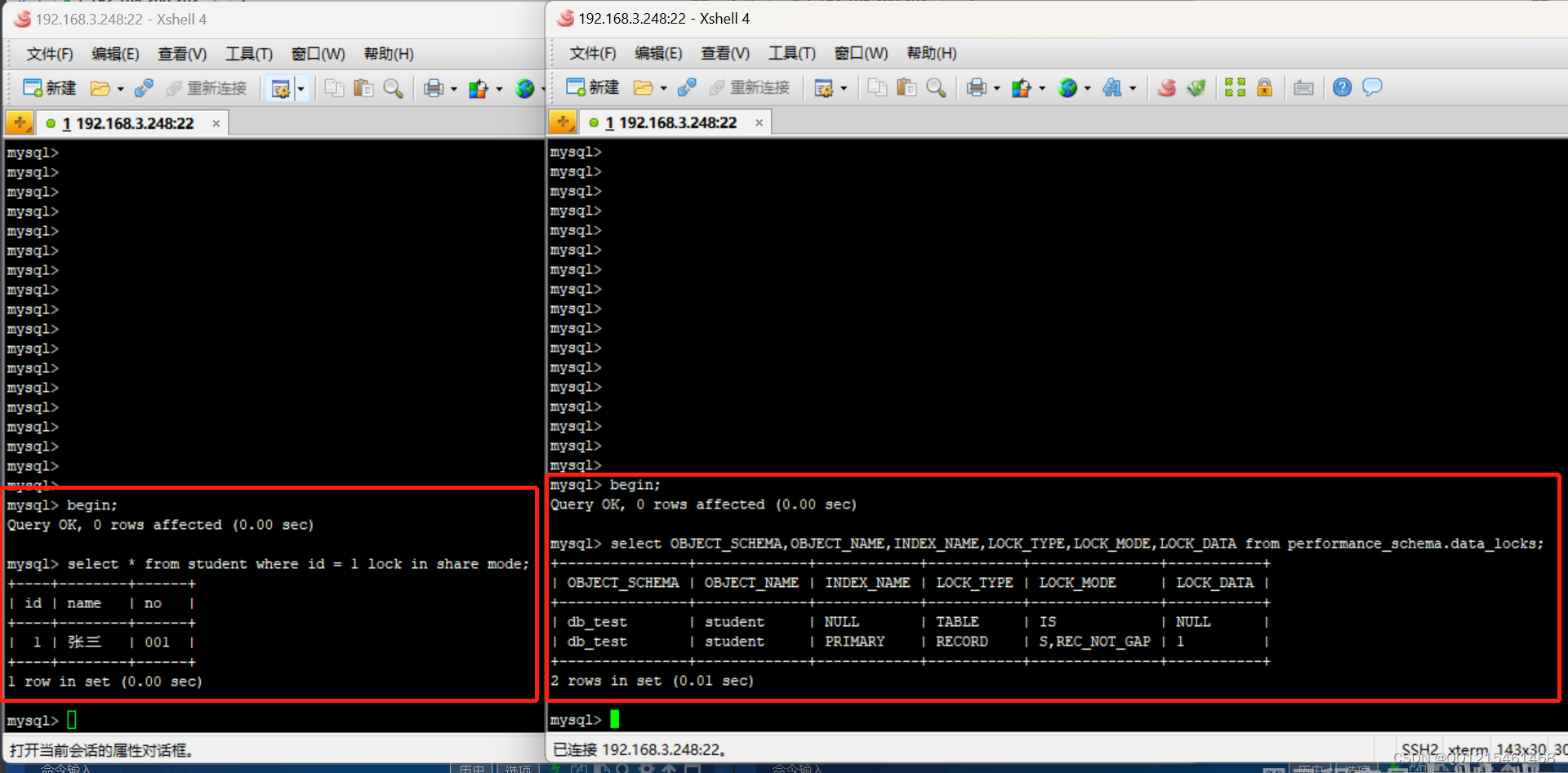This screenshot has width=1568, height=773.
Task: Click the mysql prompt cursor in the left terminal
Action: [72, 720]
